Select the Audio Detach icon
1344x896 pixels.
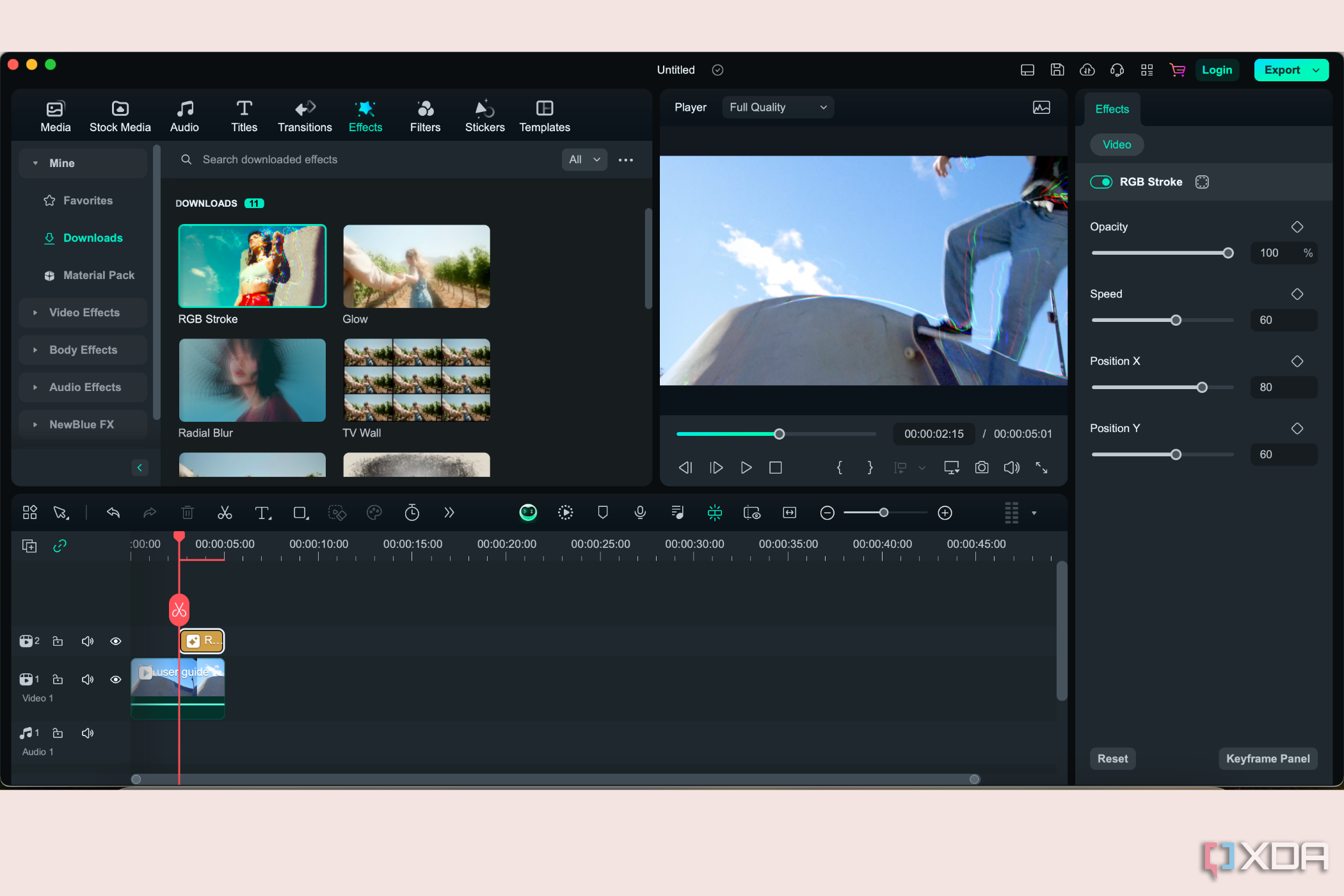678,513
